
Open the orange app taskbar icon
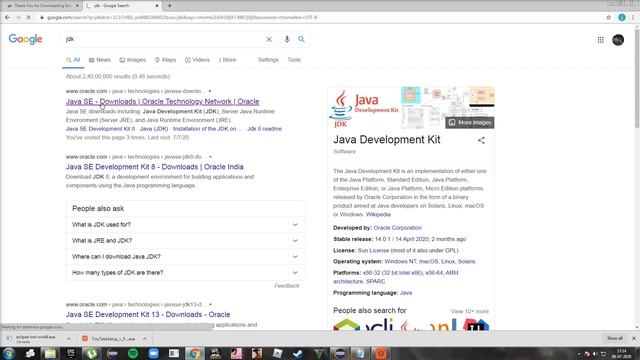[x=381, y=353]
